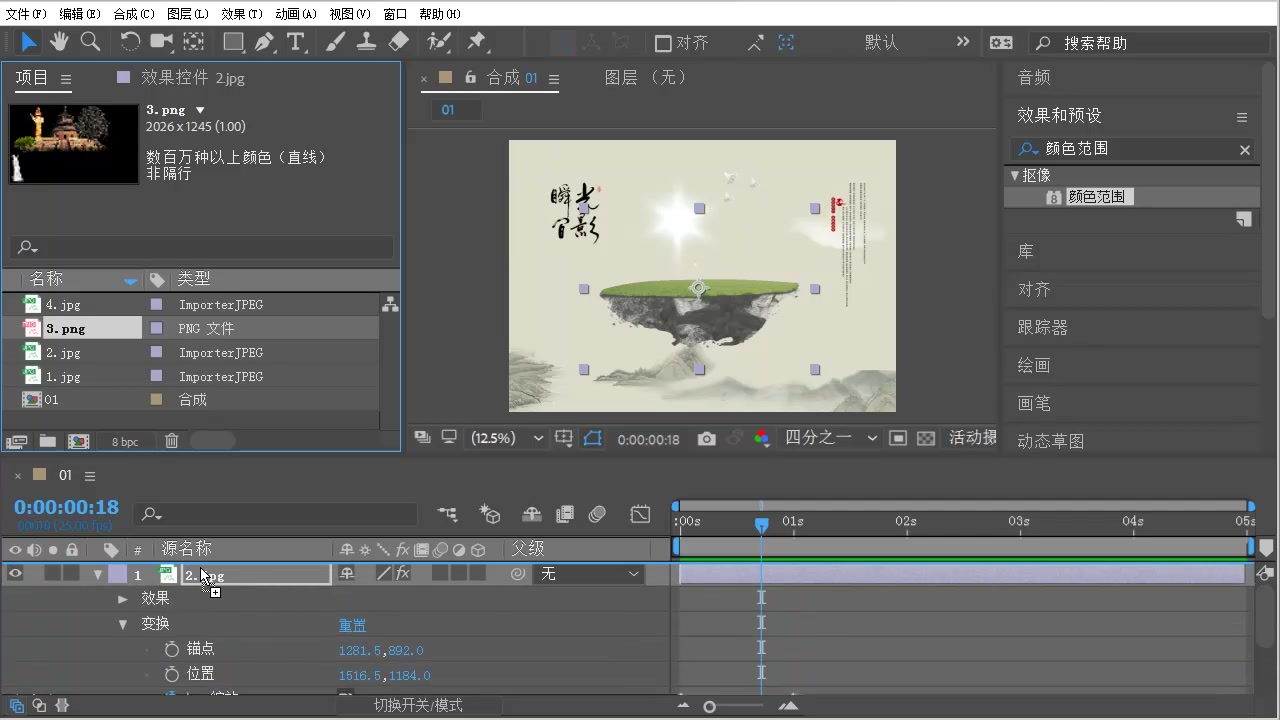Click the region of interest icon
1280x720 pixels.
(x=898, y=438)
